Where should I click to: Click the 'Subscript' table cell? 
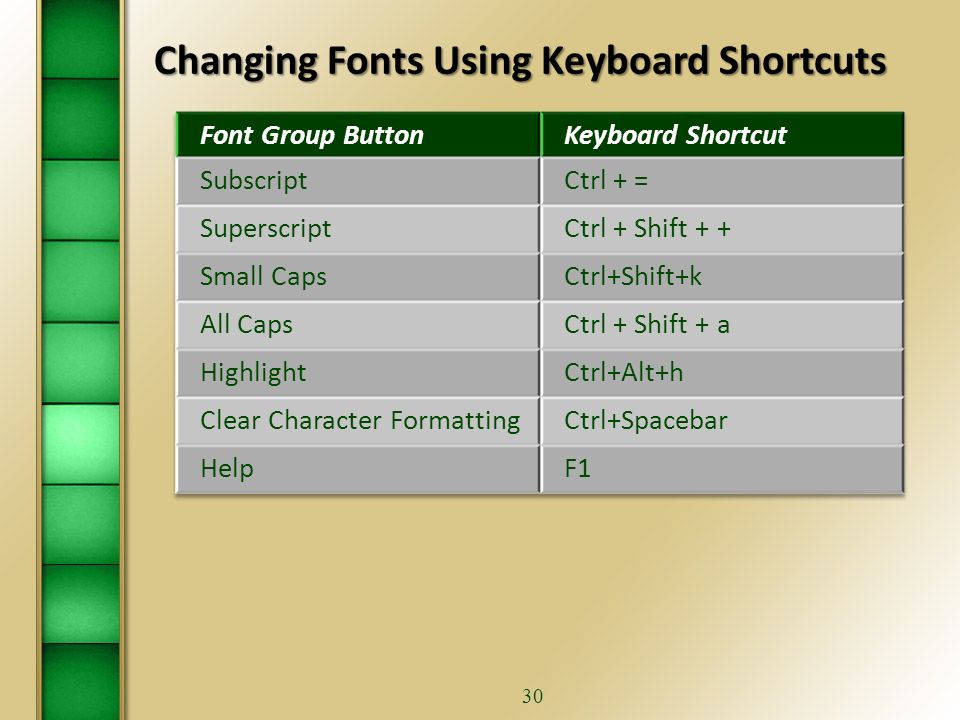click(359, 181)
